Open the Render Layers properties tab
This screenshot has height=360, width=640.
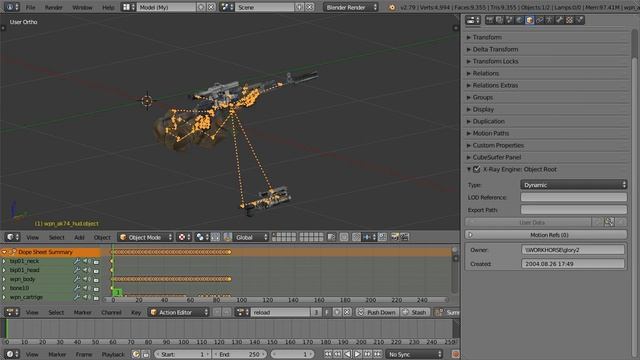click(499, 20)
